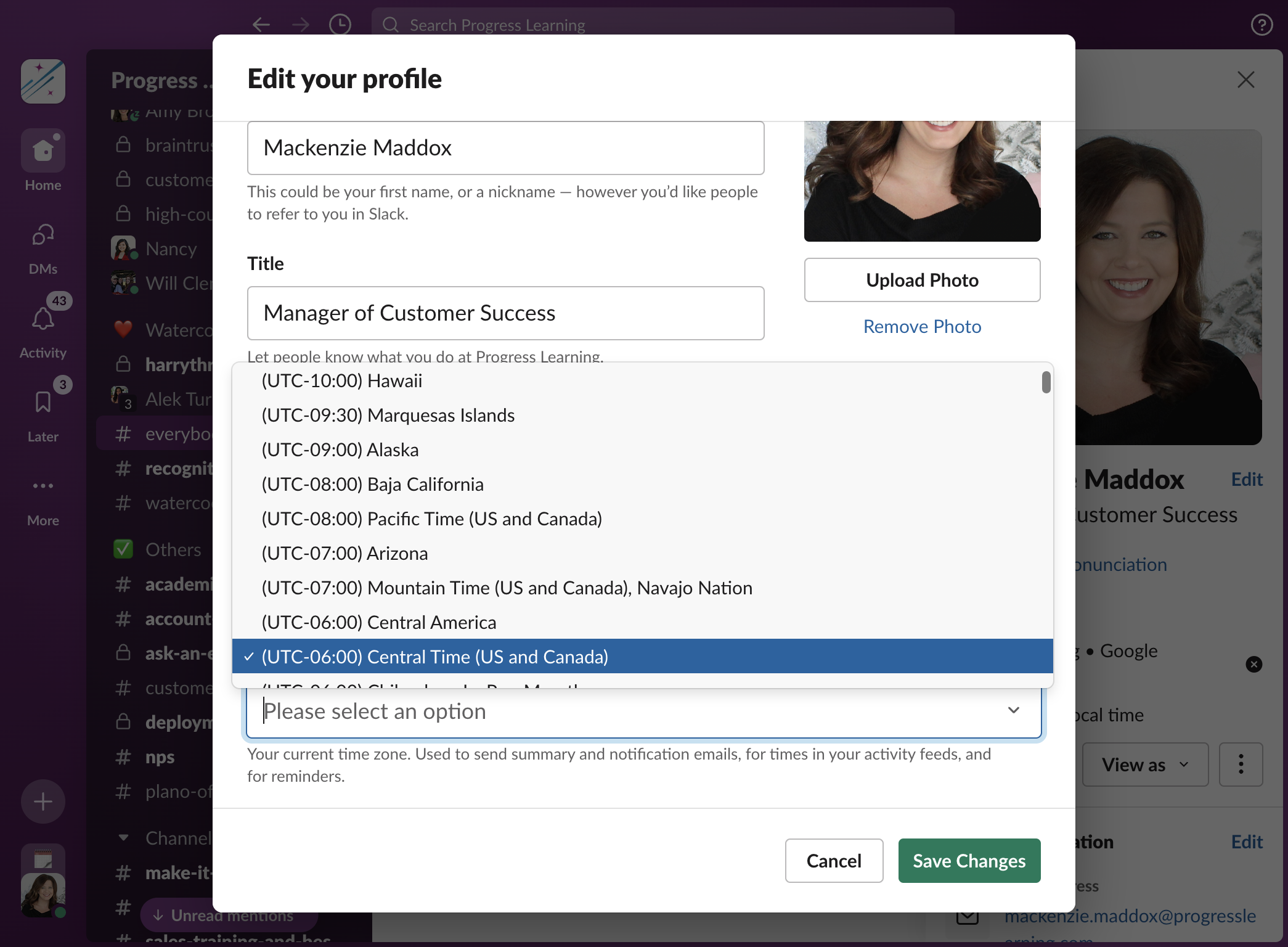Open the More ellipsis menu icon
The image size is (1288, 947).
43,486
